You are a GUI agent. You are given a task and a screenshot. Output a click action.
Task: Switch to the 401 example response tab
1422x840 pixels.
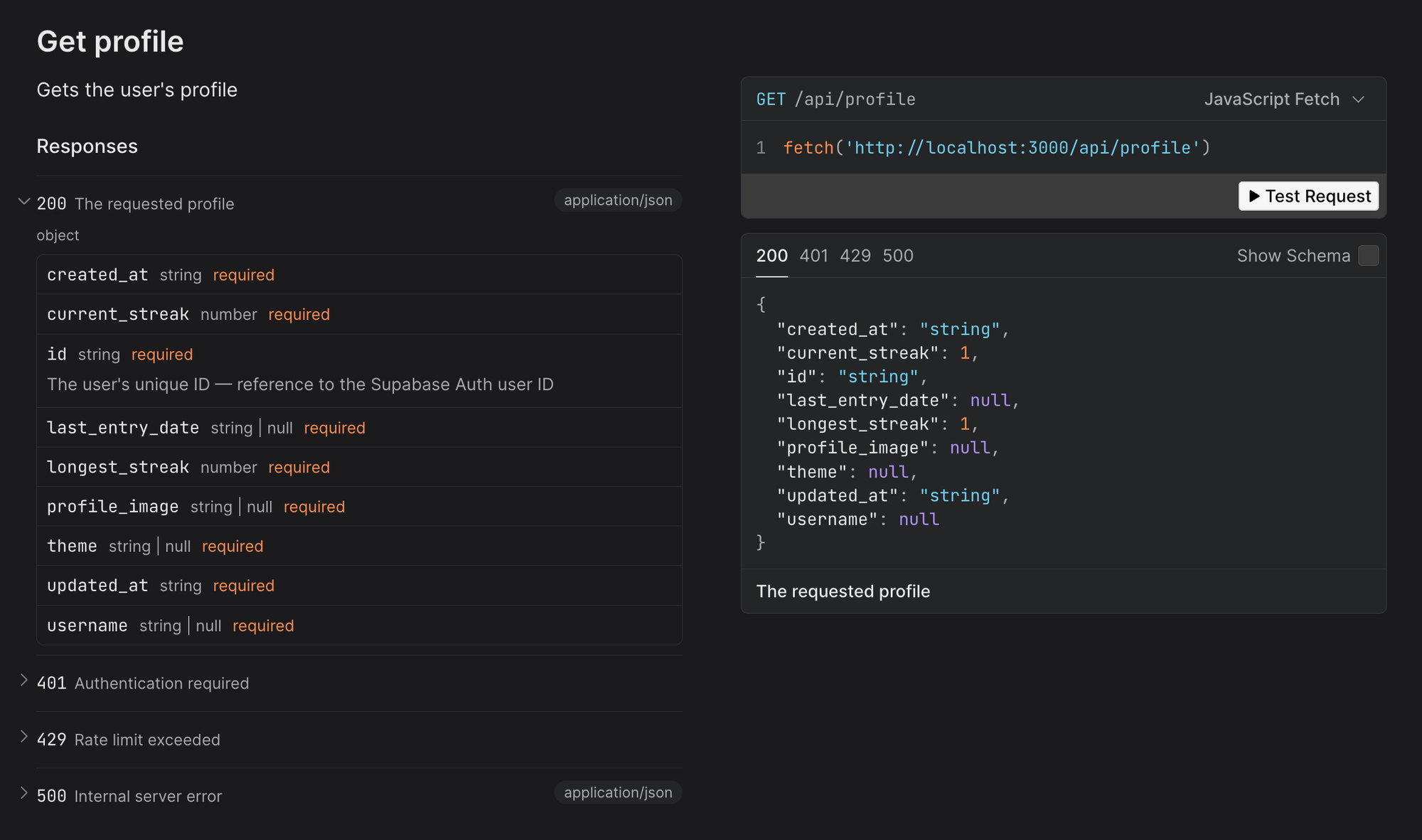click(x=813, y=256)
